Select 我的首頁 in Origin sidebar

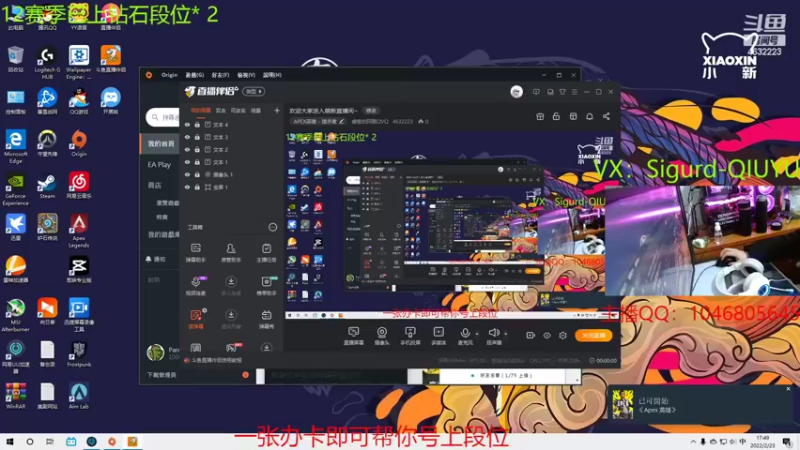click(x=160, y=144)
